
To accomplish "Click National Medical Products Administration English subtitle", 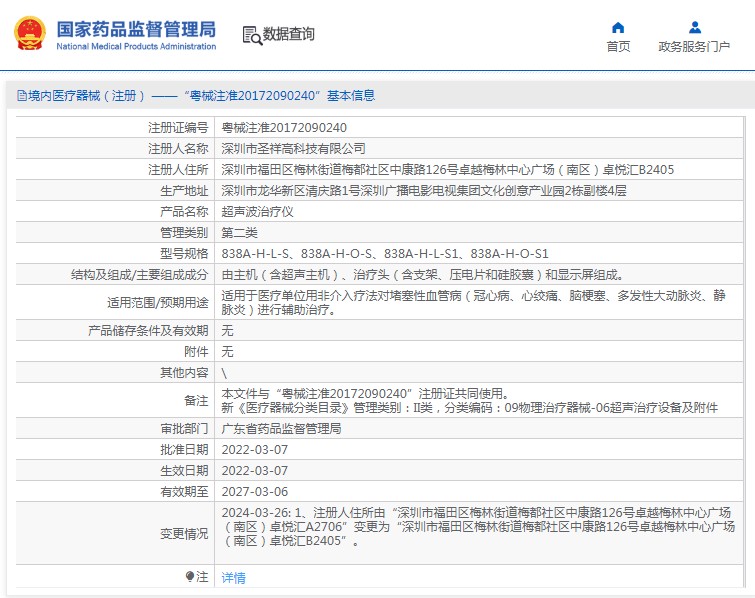I will [x=135, y=47].
